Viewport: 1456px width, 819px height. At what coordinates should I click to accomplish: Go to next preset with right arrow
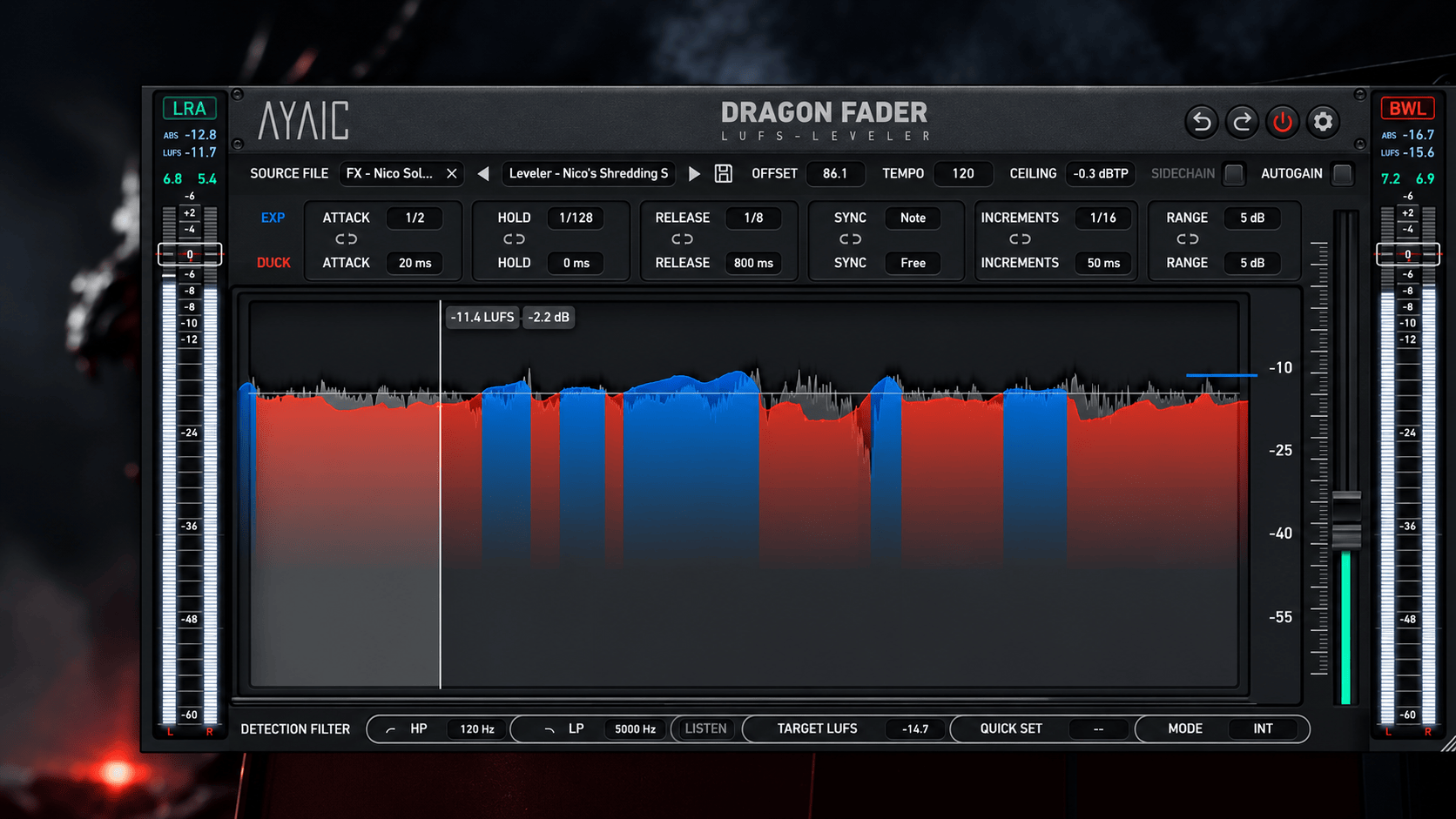coord(694,173)
